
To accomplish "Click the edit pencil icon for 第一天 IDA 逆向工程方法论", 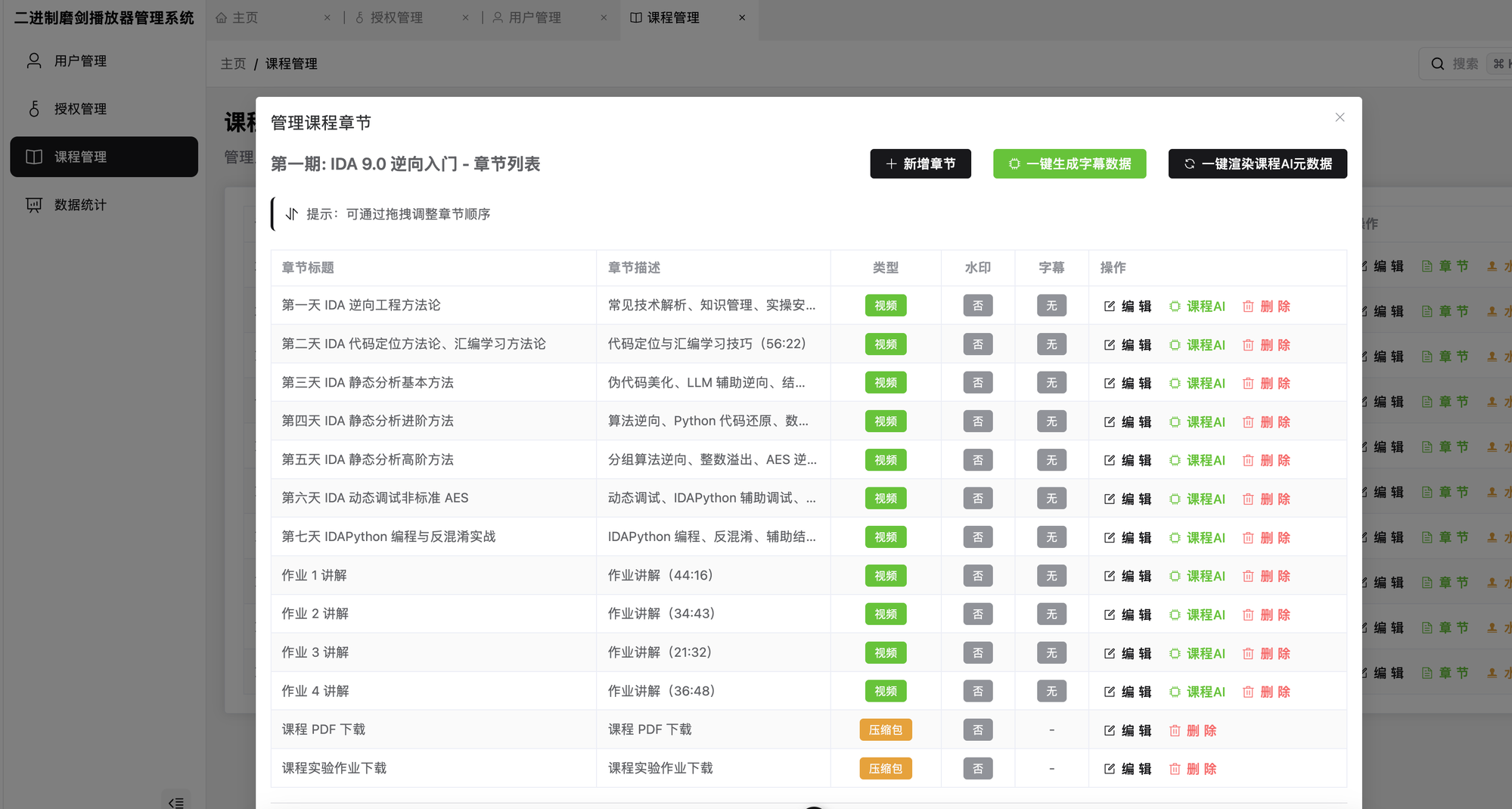I will [x=1109, y=306].
